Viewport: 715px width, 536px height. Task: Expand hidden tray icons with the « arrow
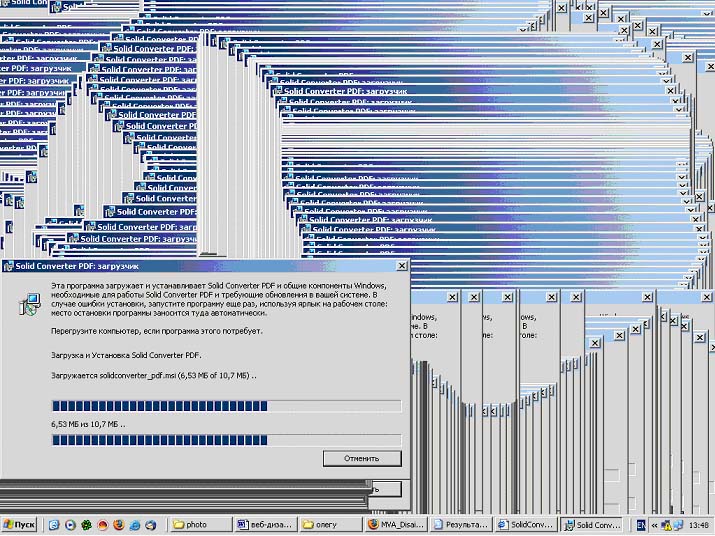[x=654, y=524]
